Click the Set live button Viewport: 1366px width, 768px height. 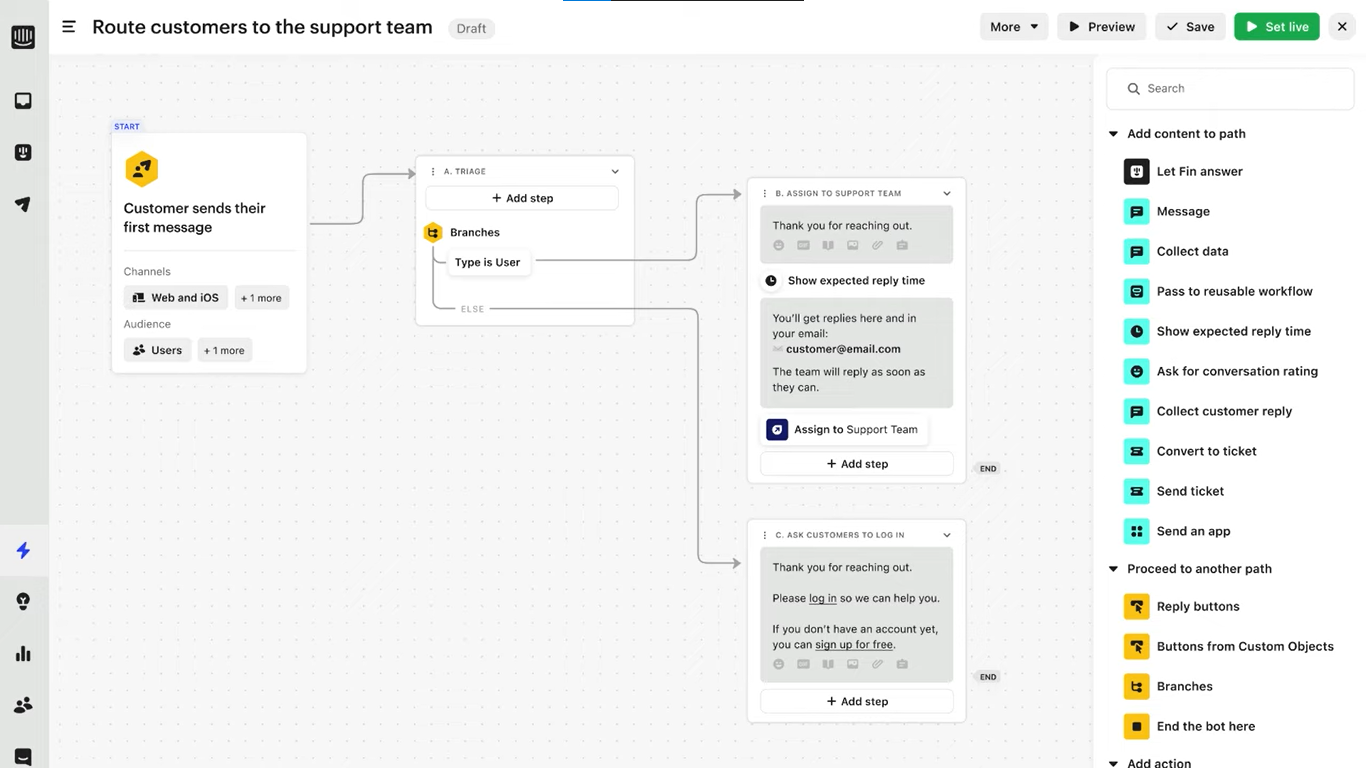point(1277,26)
